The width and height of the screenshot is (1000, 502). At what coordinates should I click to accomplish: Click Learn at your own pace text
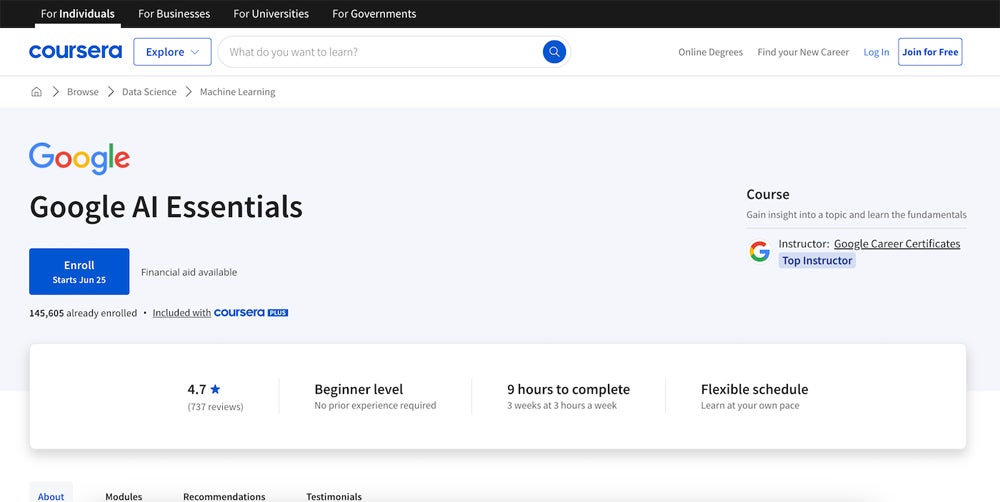pos(750,406)
